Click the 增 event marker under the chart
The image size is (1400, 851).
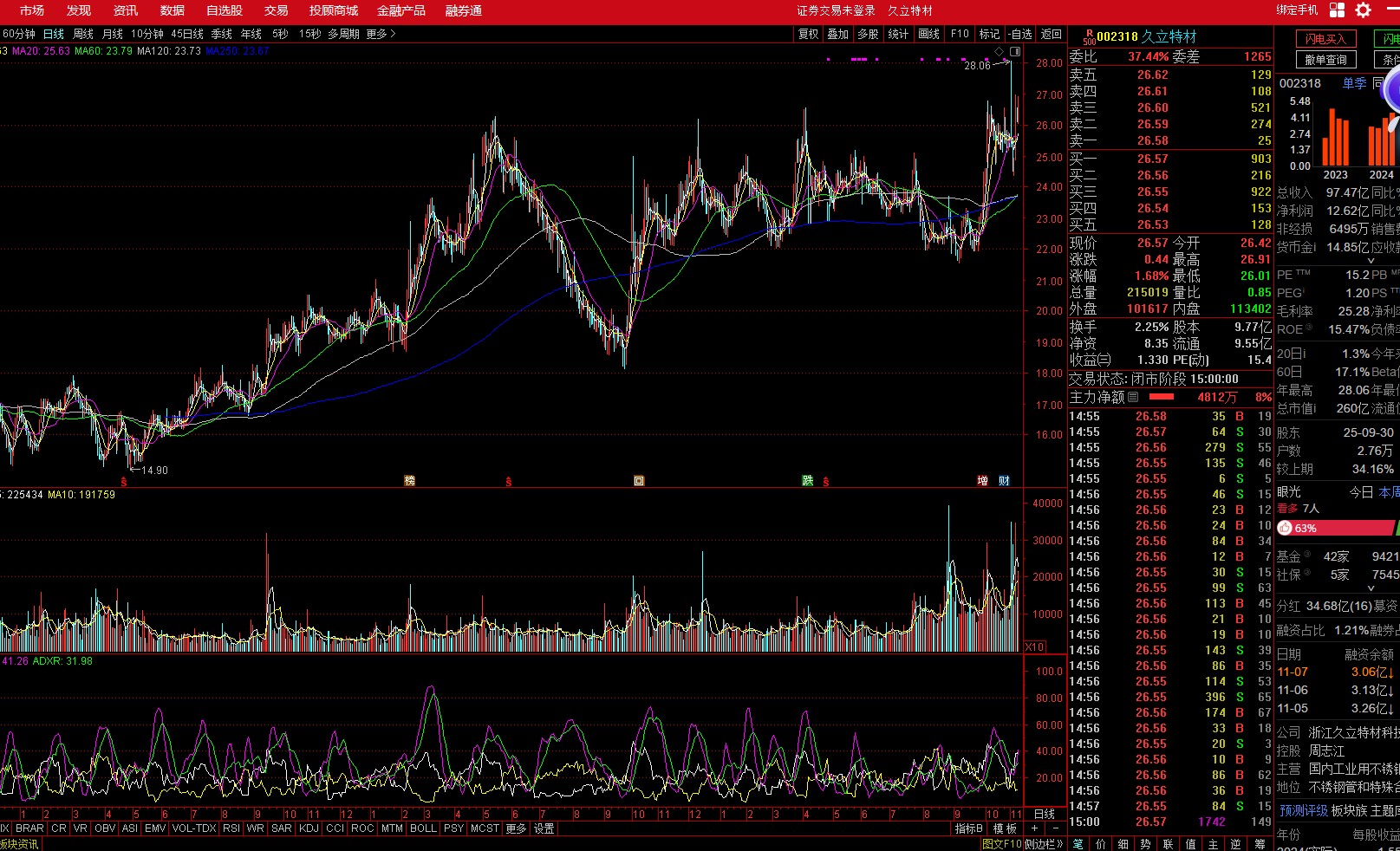983,481
